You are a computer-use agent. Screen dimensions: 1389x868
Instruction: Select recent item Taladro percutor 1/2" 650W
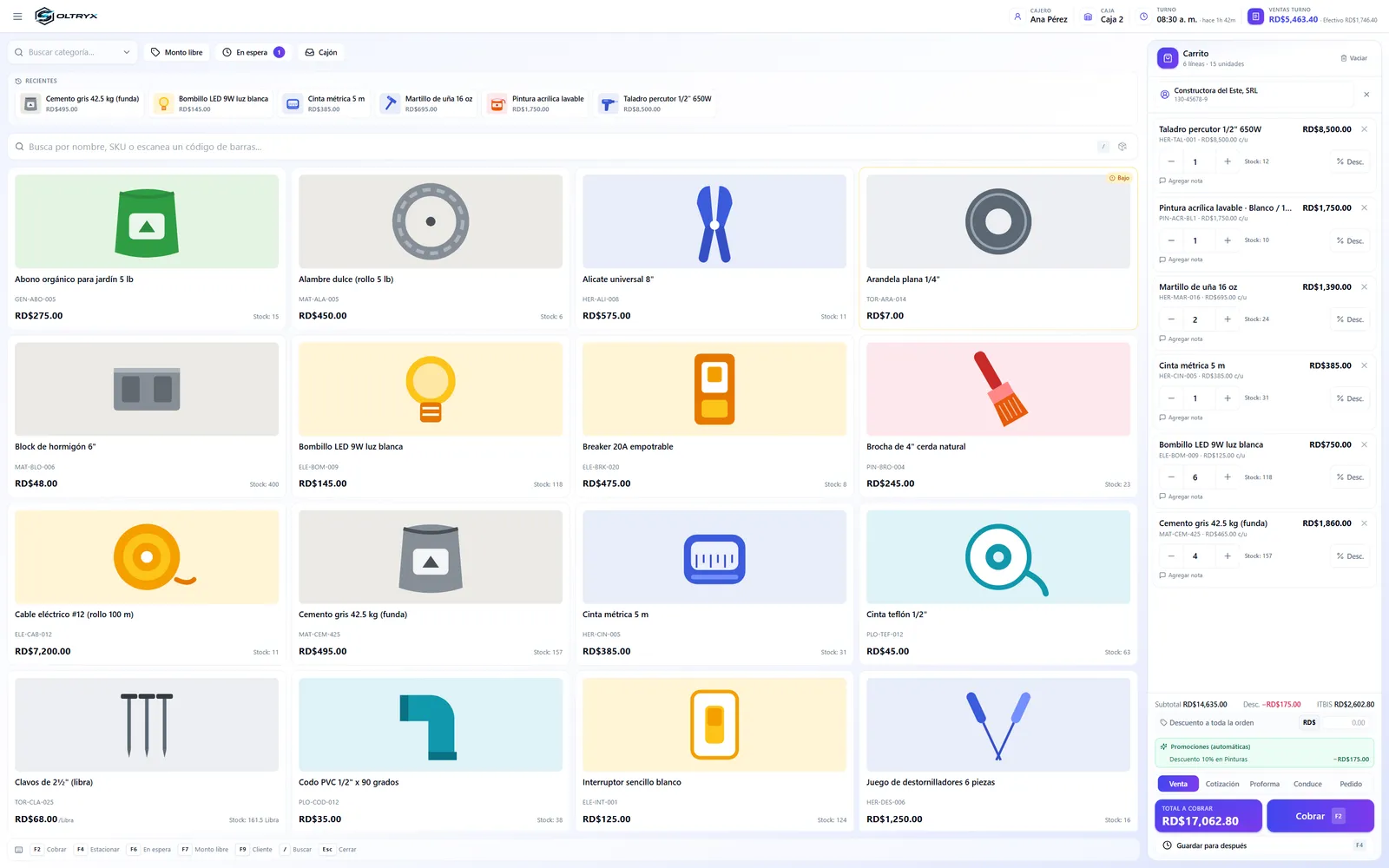(656, 103)
